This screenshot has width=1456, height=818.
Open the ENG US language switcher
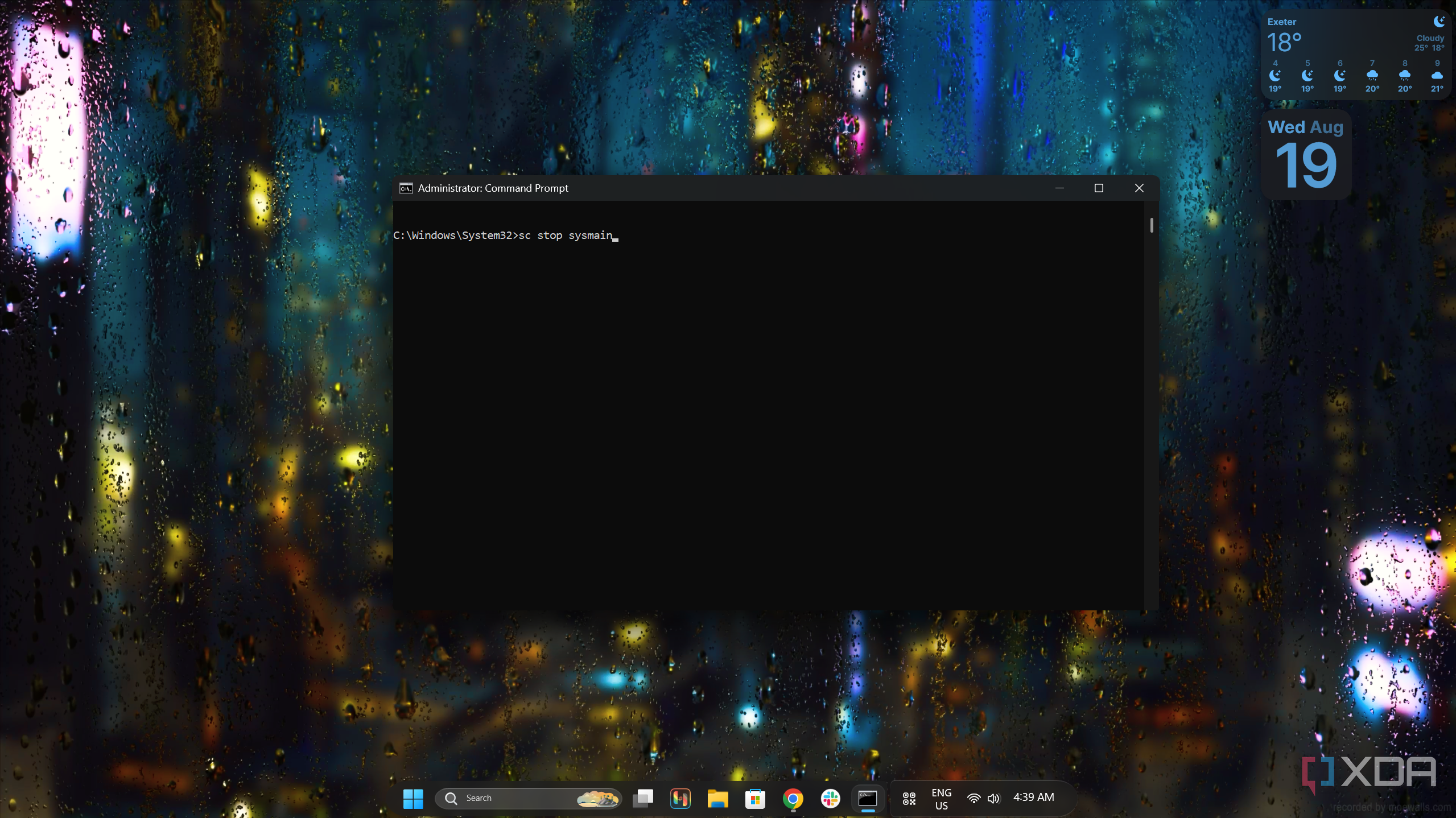(x=942, y=799)
